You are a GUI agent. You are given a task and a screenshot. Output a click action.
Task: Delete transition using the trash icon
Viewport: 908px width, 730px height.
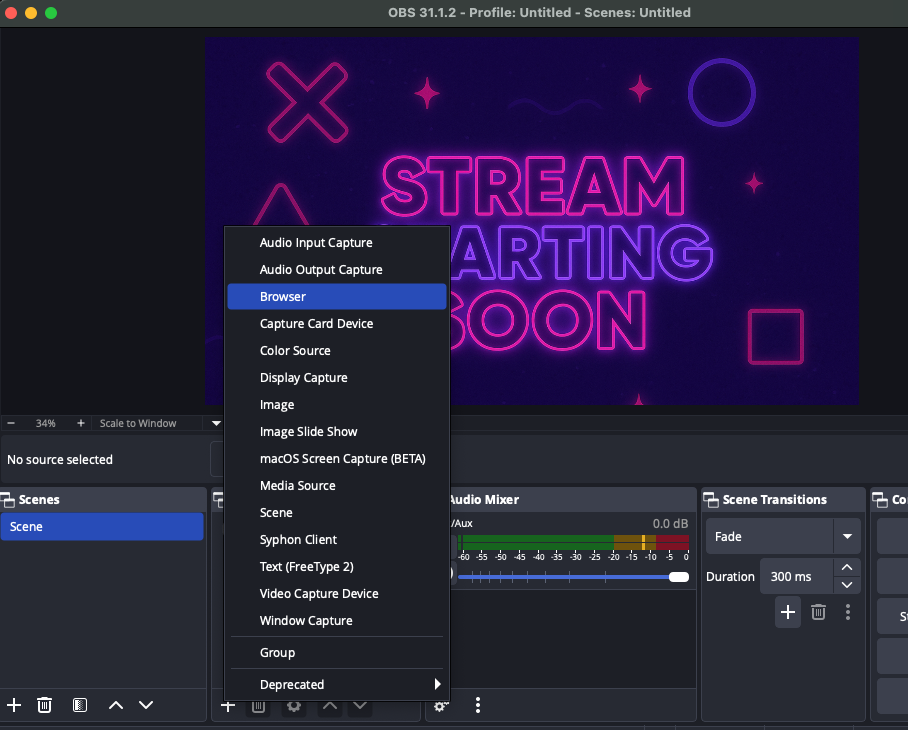(x=818, y=612)
